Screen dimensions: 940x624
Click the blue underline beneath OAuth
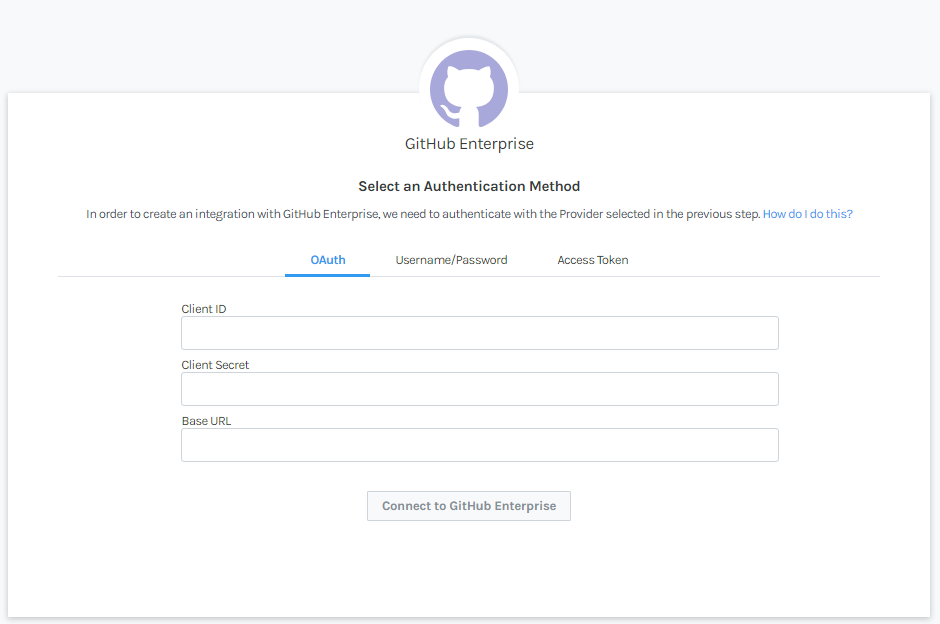point(327,275)
